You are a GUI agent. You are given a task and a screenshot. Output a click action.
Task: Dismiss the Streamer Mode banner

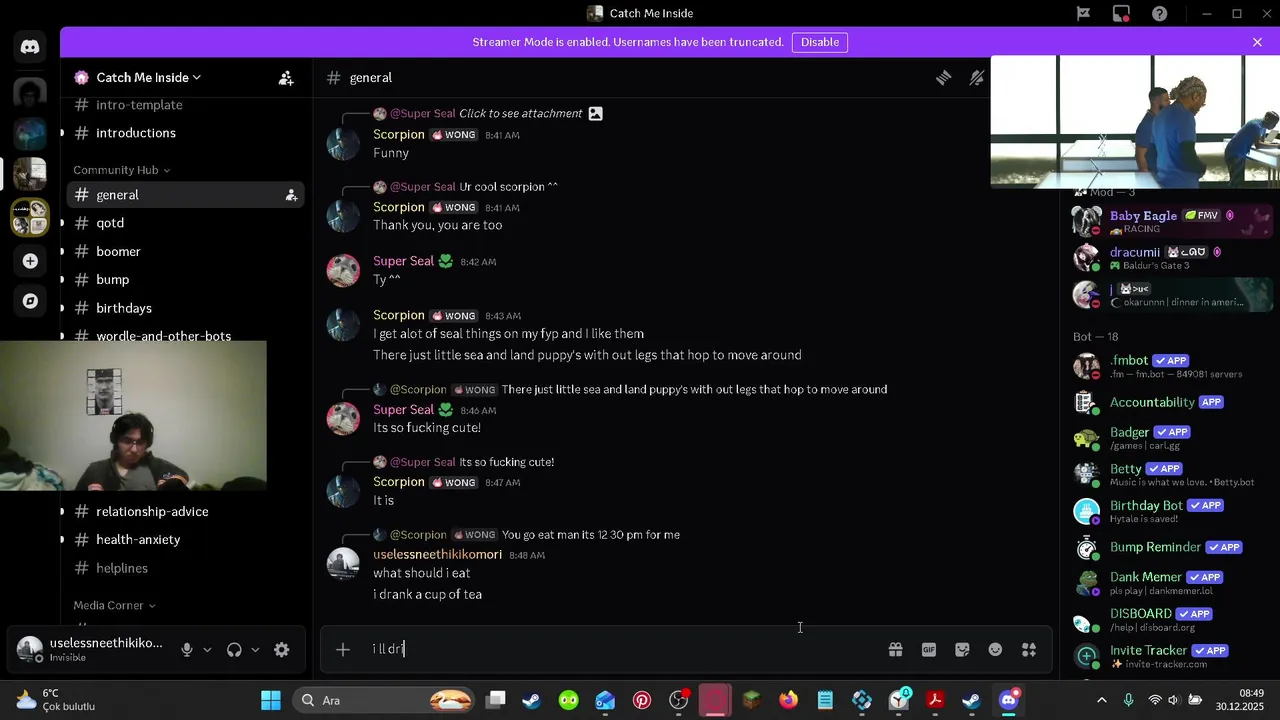point(1257,42)
